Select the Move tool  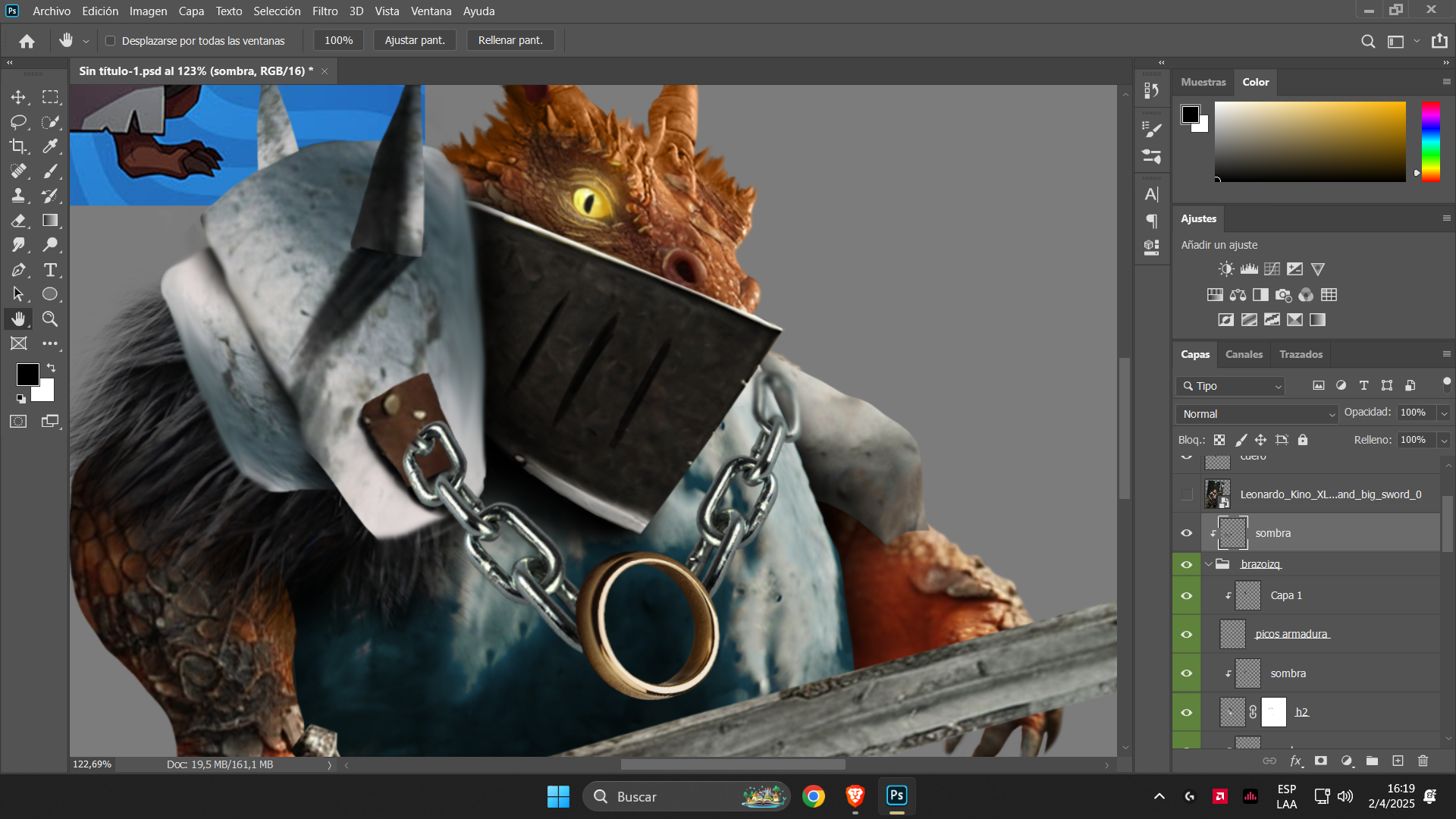point(18,97)
